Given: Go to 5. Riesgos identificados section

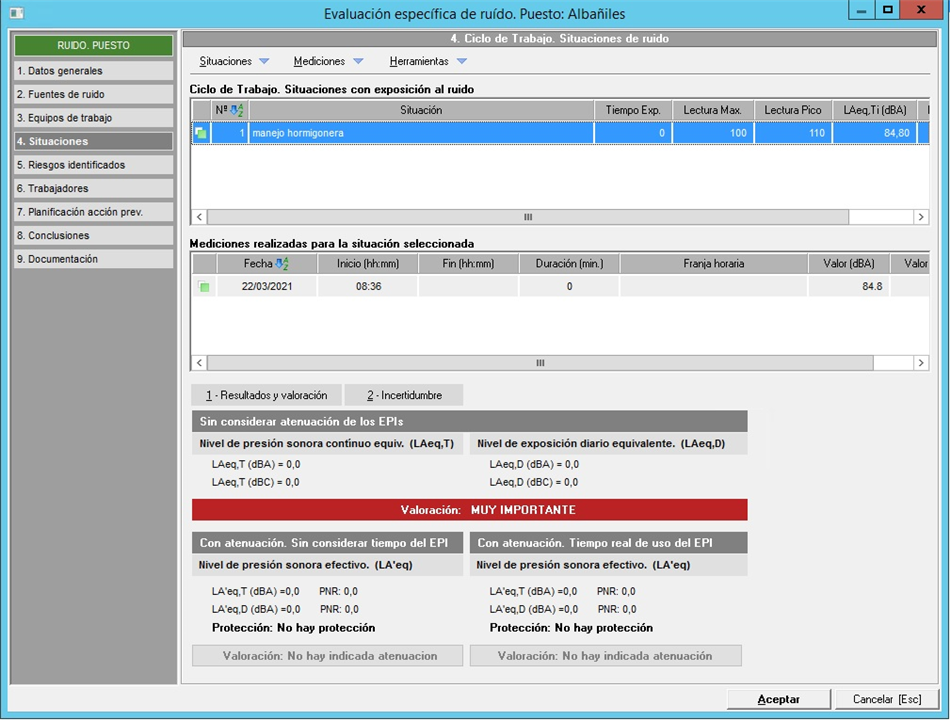Looking at the screenshot, I should (x=92, y=165).
